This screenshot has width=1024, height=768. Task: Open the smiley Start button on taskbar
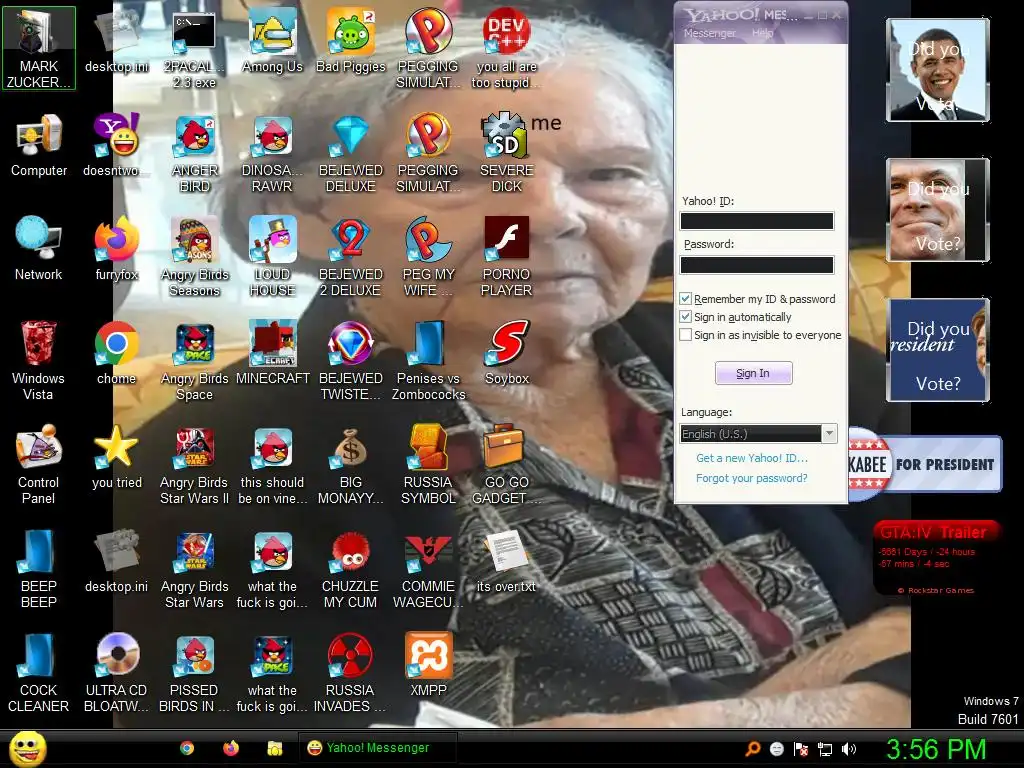[x=27, y=748]
